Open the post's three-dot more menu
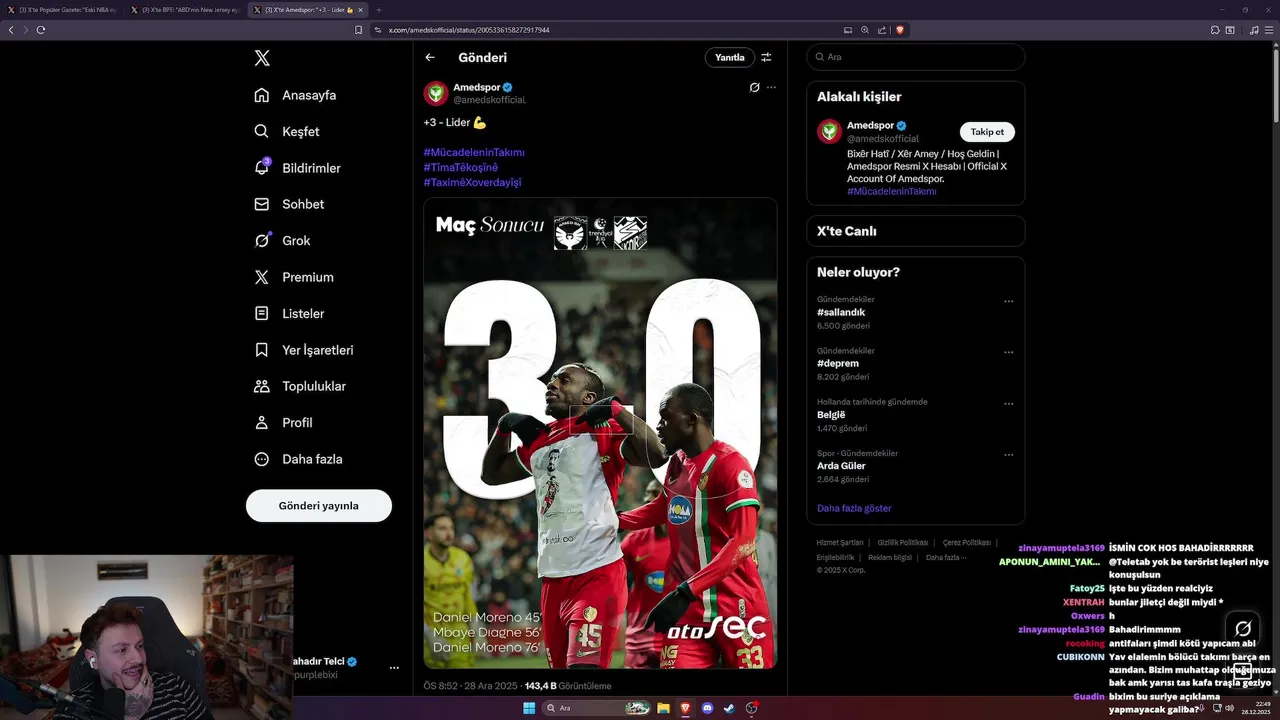 771,87
